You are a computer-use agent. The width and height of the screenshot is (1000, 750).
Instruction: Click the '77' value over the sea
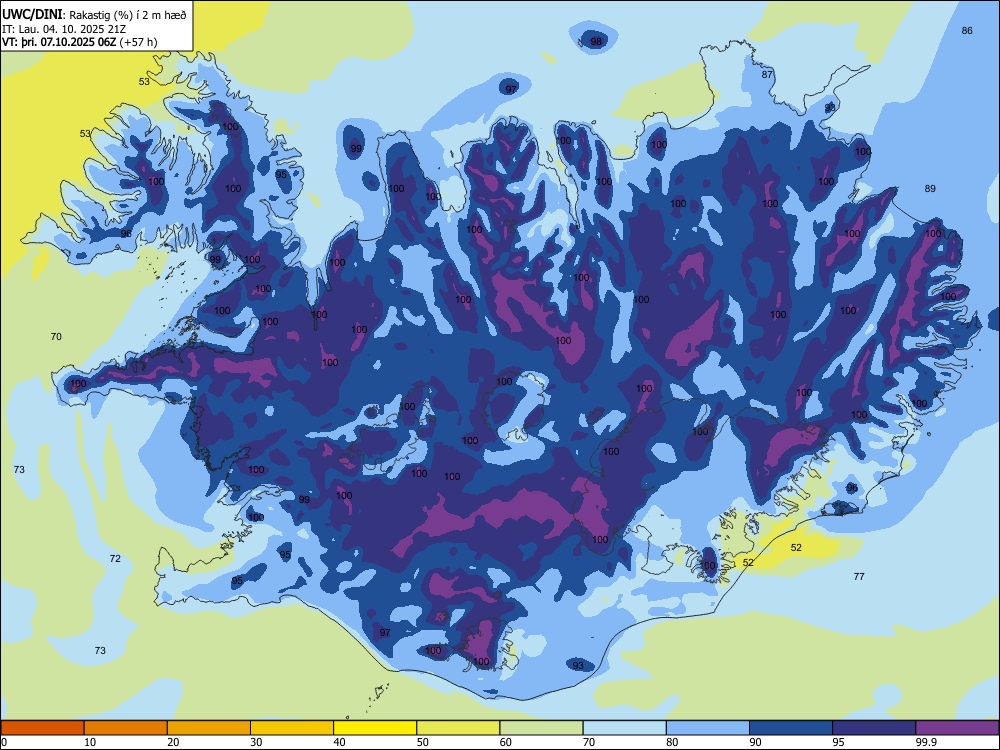point(859,577)
